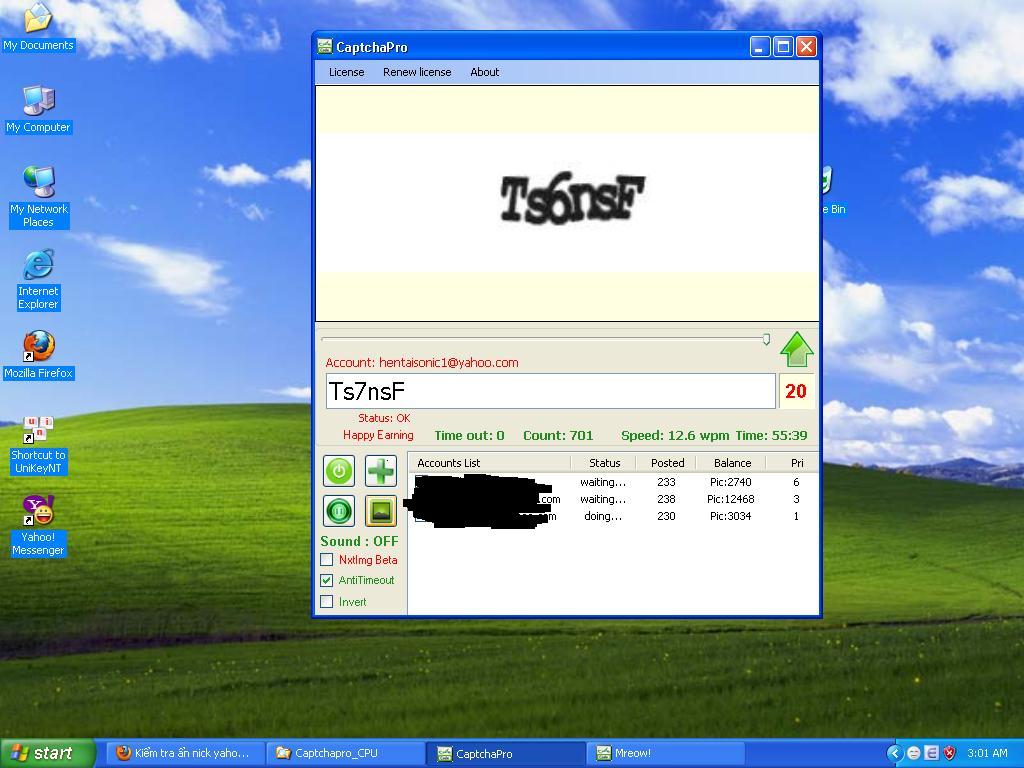Sort by the Posted column header
Screen dimensions: 1024x768
click(x=667, y=463)
